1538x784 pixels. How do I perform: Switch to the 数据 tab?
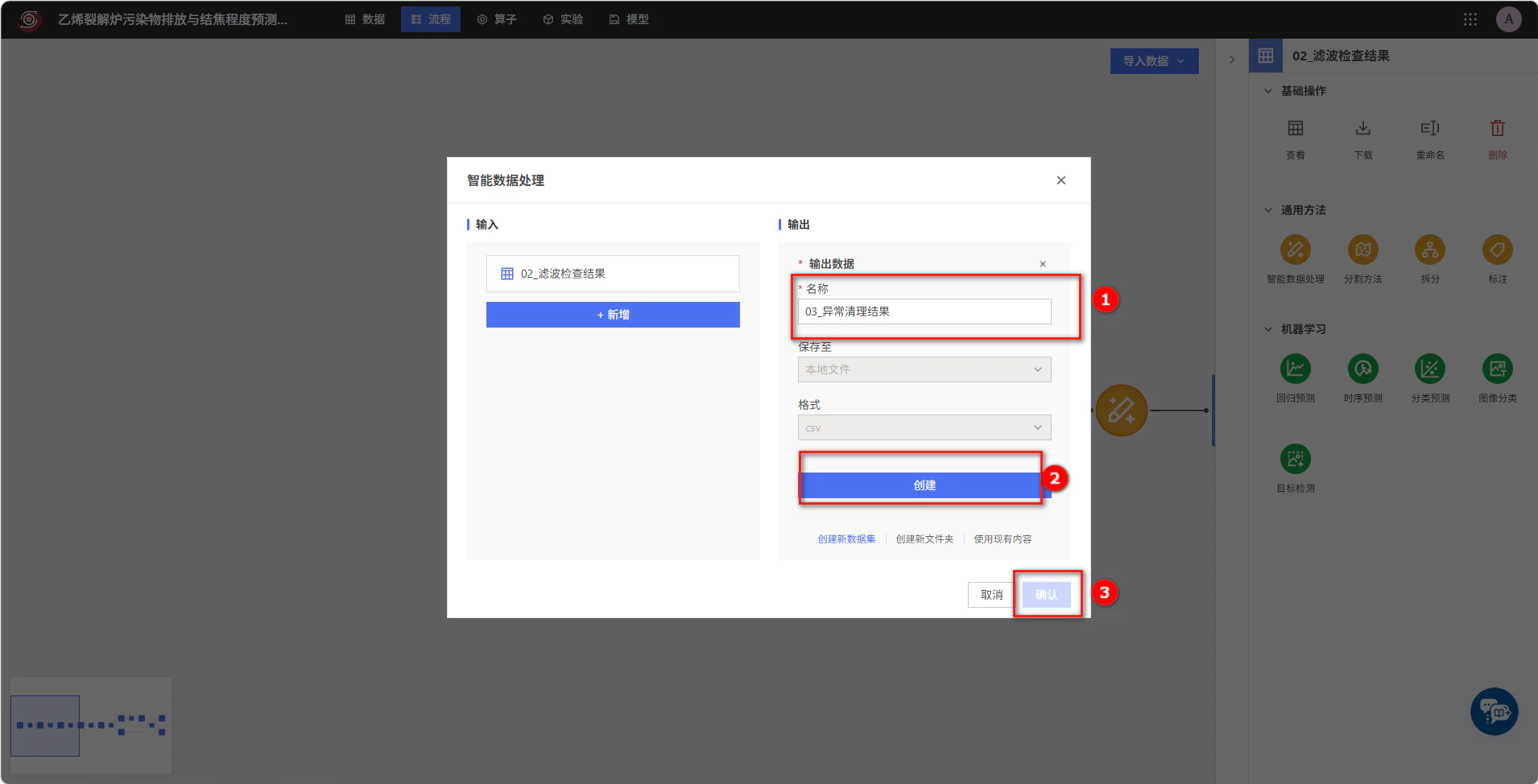365,19
